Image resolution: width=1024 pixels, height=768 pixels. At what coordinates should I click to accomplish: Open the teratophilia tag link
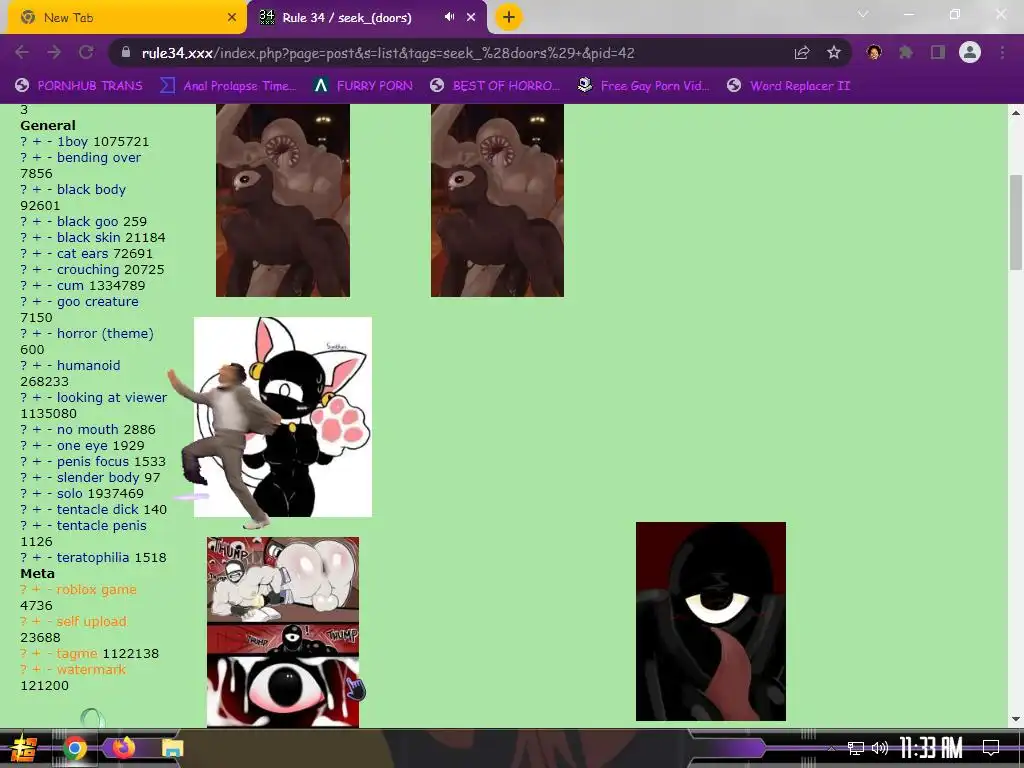93,558
